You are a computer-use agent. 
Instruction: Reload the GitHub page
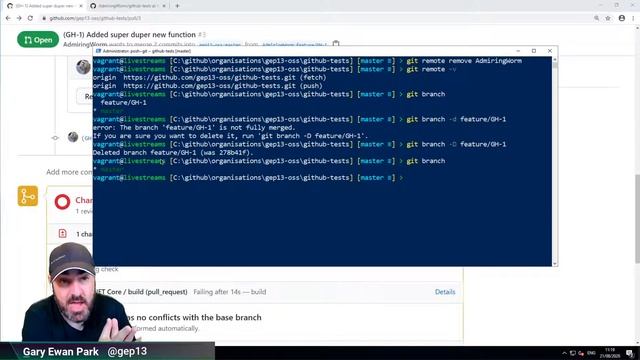(30, 18)
